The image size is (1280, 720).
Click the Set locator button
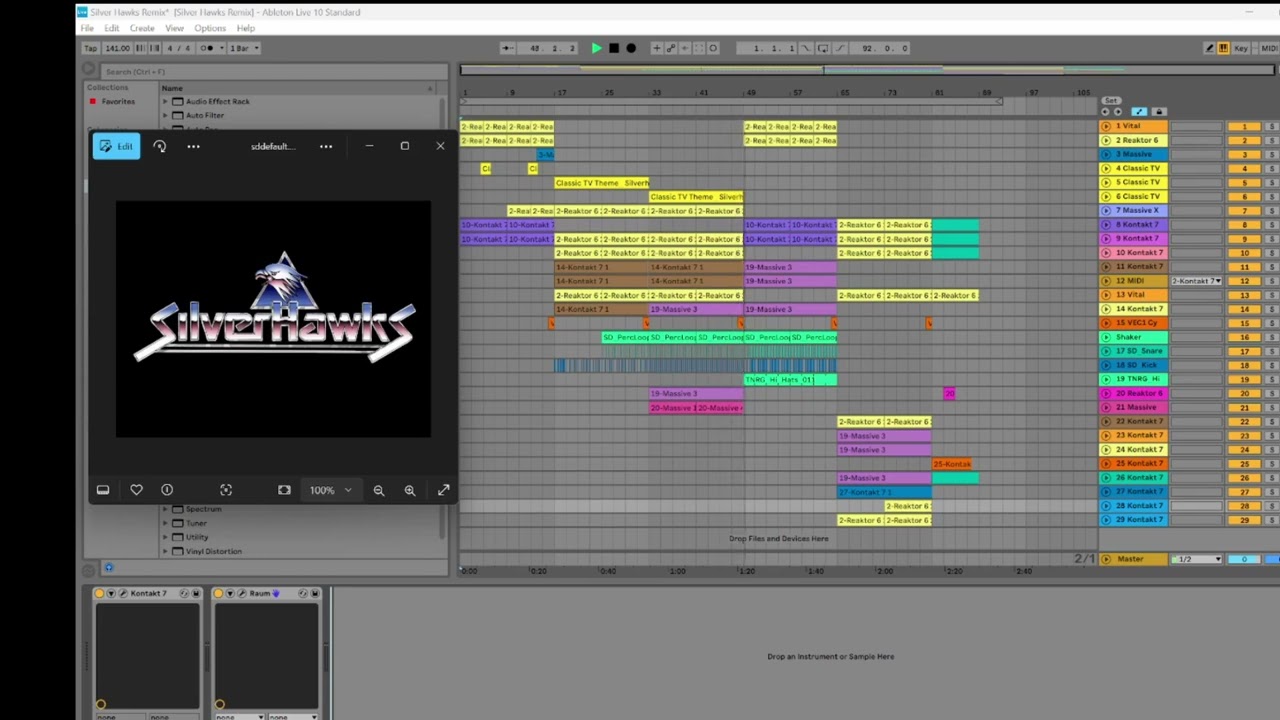tap(1111, 101)
